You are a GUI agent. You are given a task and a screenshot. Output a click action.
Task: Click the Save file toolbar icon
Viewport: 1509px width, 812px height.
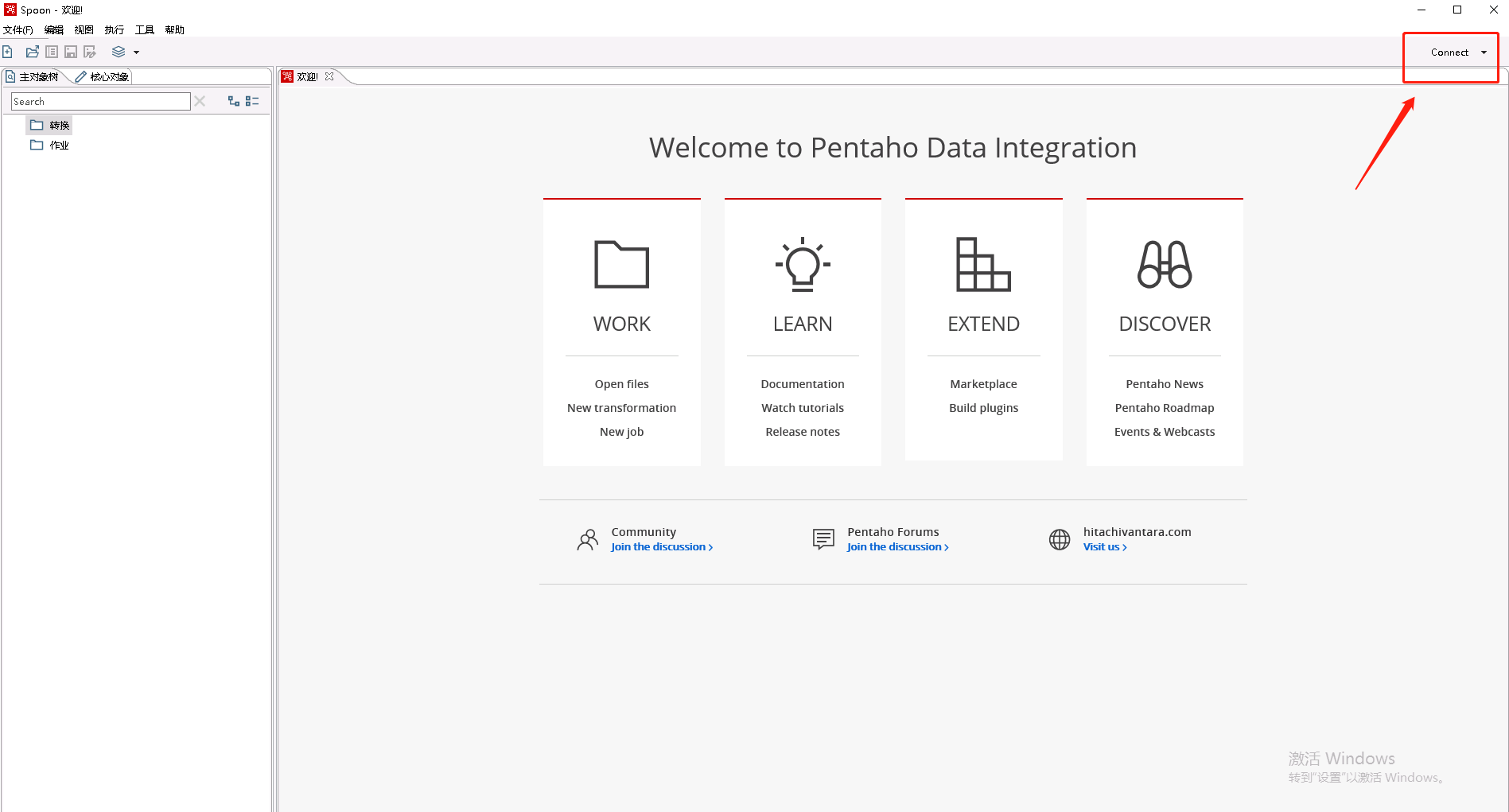[x=71, y=52]
